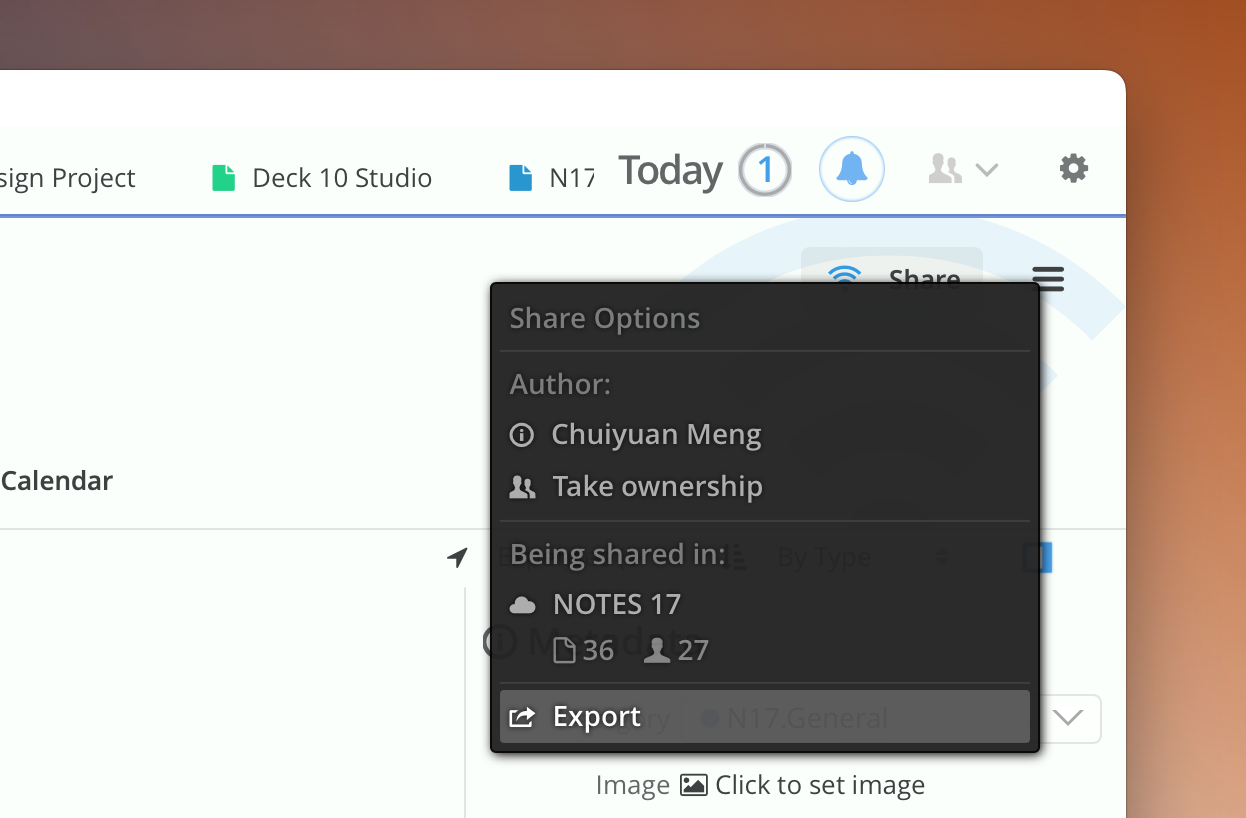This screenshot has height=818, width=1246.
Task: Choose Export in the Share Options menu
Action: pyautogui.click(x=597, y=717)
